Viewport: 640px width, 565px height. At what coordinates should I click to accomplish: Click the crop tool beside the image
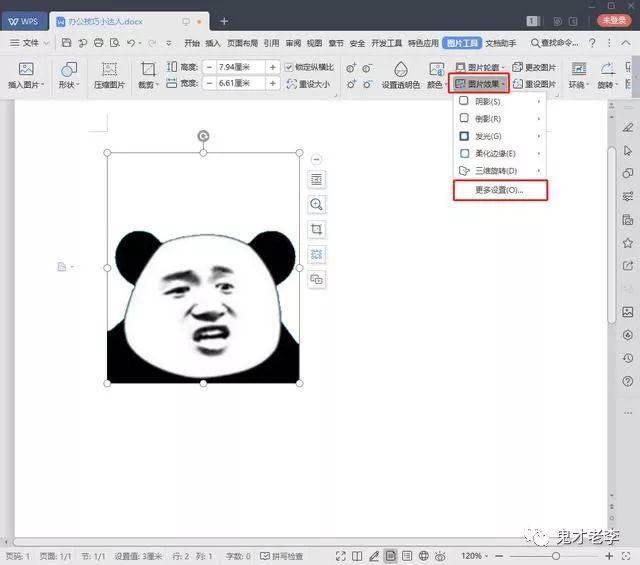click(317, 229)
